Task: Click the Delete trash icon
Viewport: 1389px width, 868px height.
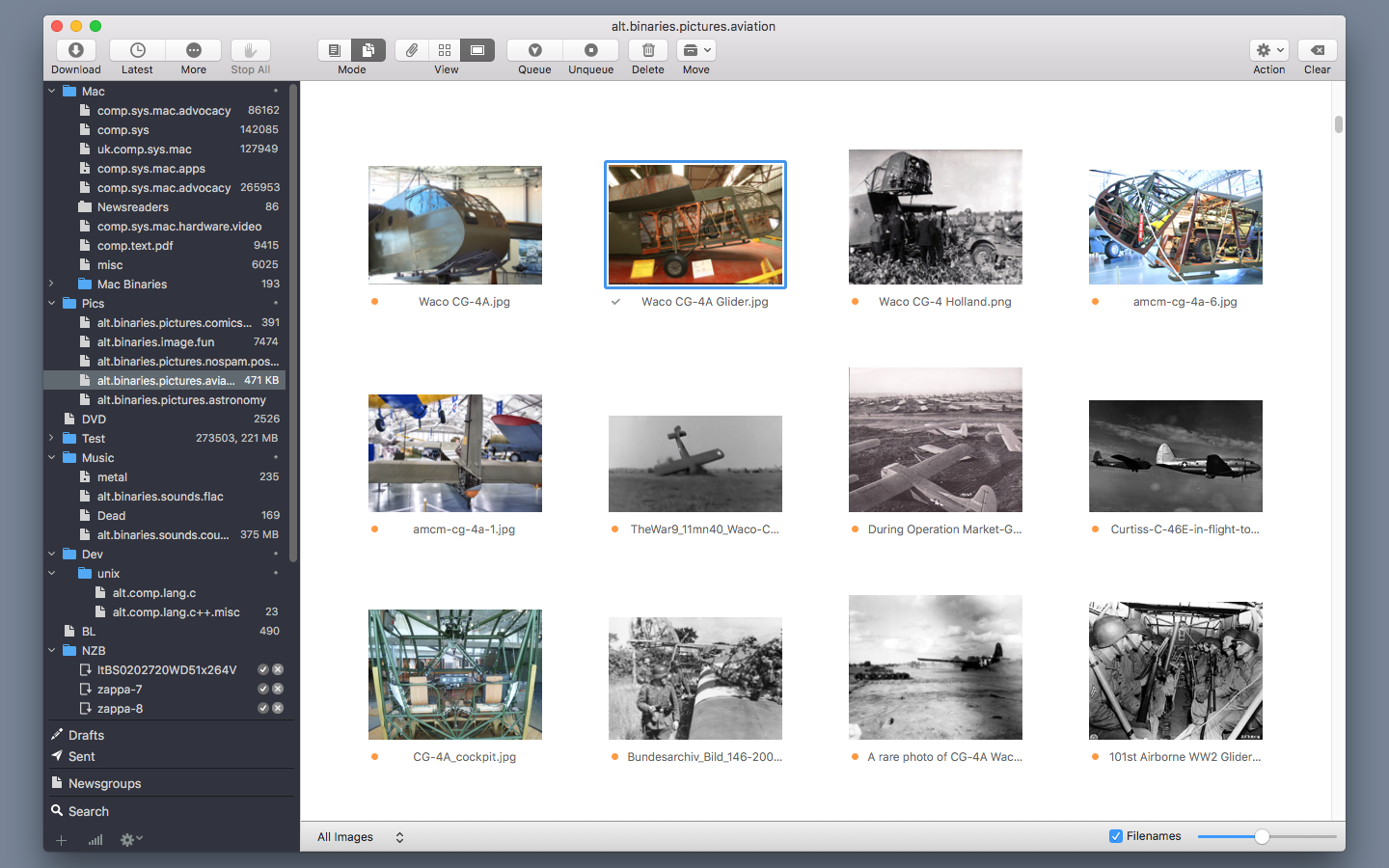Action: tap(648, 50)
